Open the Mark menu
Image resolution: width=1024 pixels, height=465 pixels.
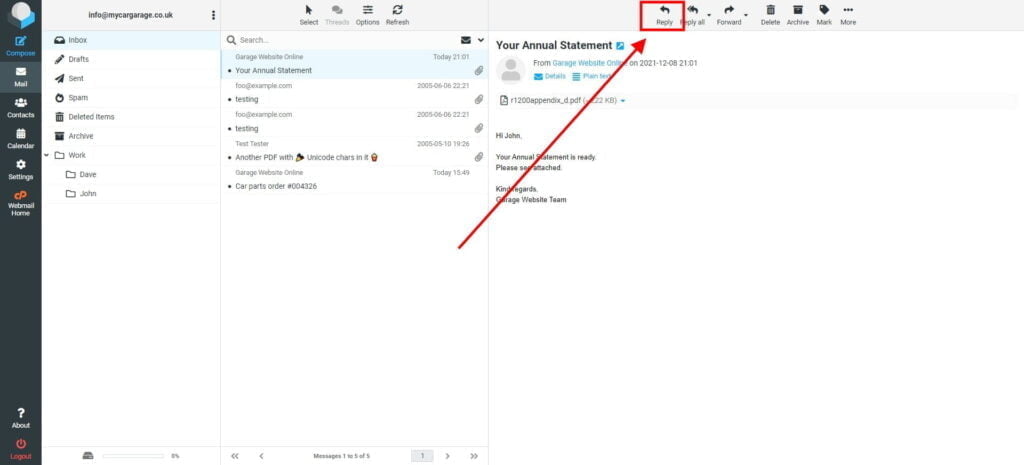point(824,15)
